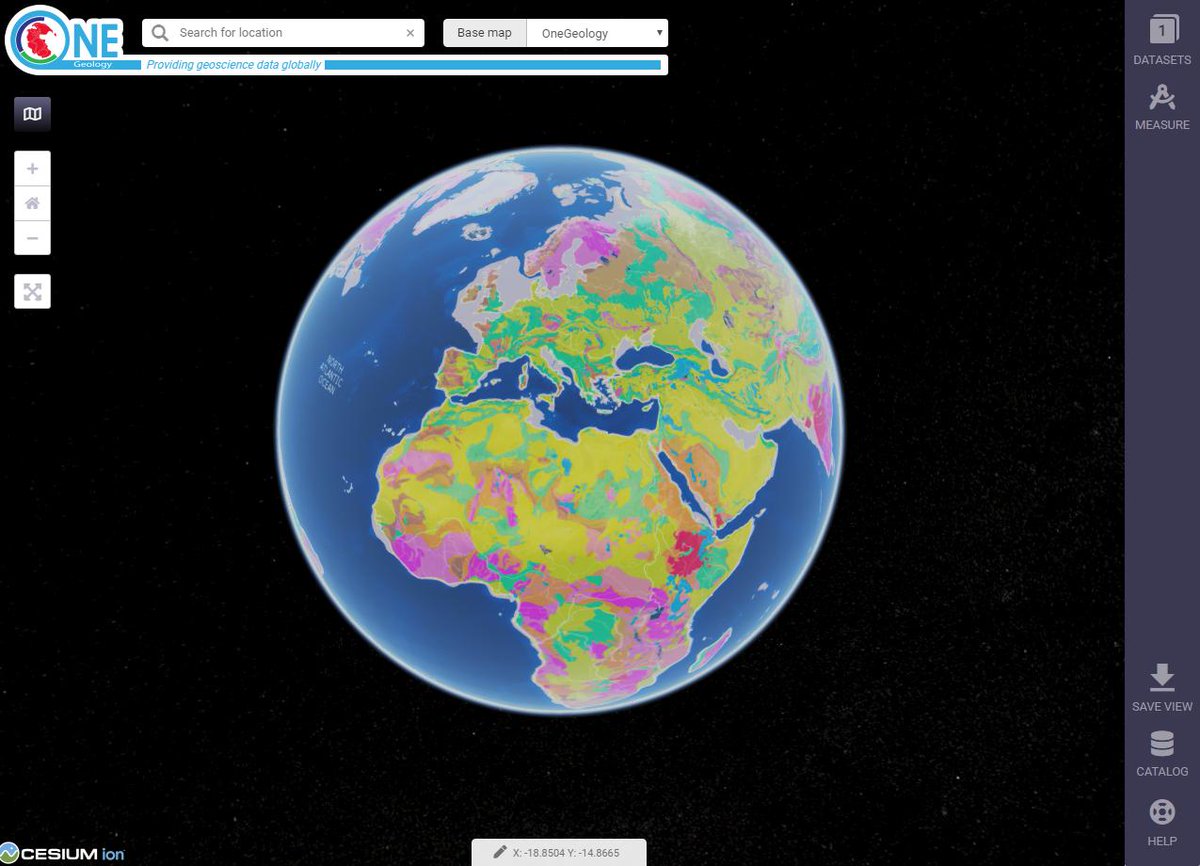Select the CATALOG sidebar tab
Screen dimensions: 1200x866
click(1161, 753)
